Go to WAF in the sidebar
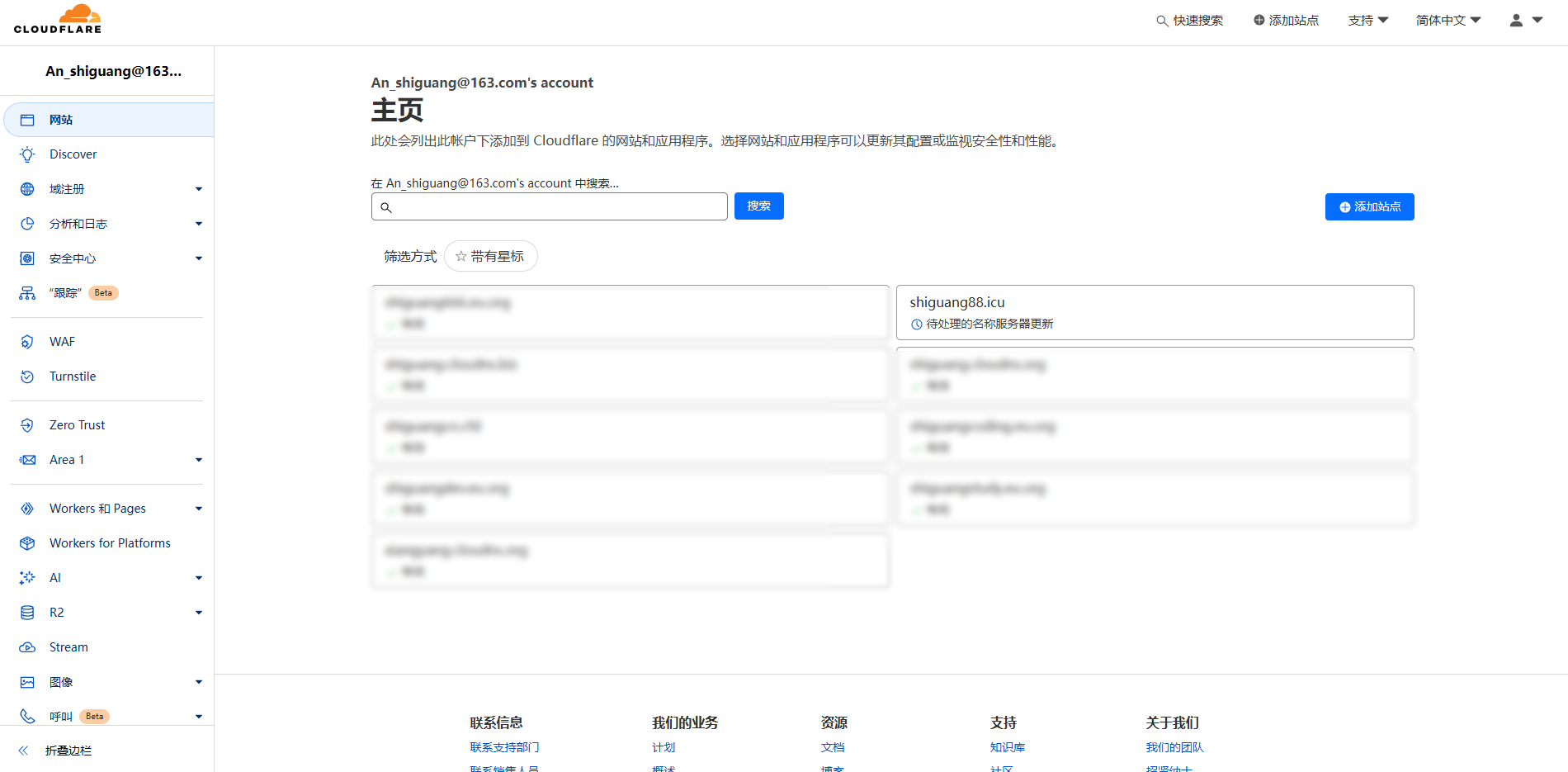The image size is (1568, 772). [109, 342]
